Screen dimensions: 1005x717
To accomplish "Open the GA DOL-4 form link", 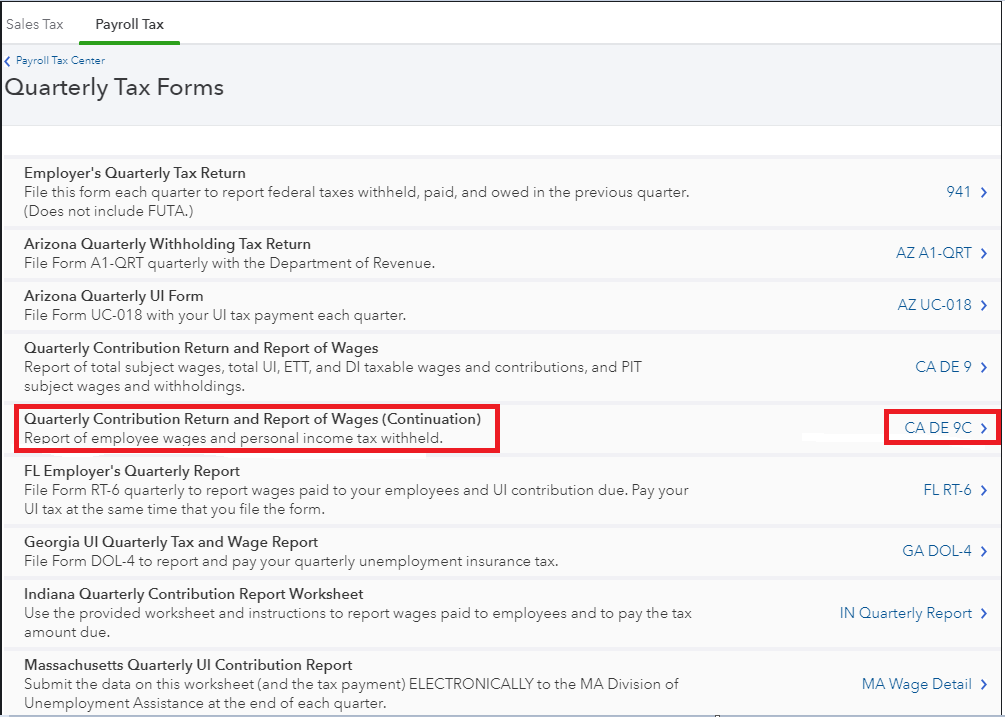I will 936,551.
